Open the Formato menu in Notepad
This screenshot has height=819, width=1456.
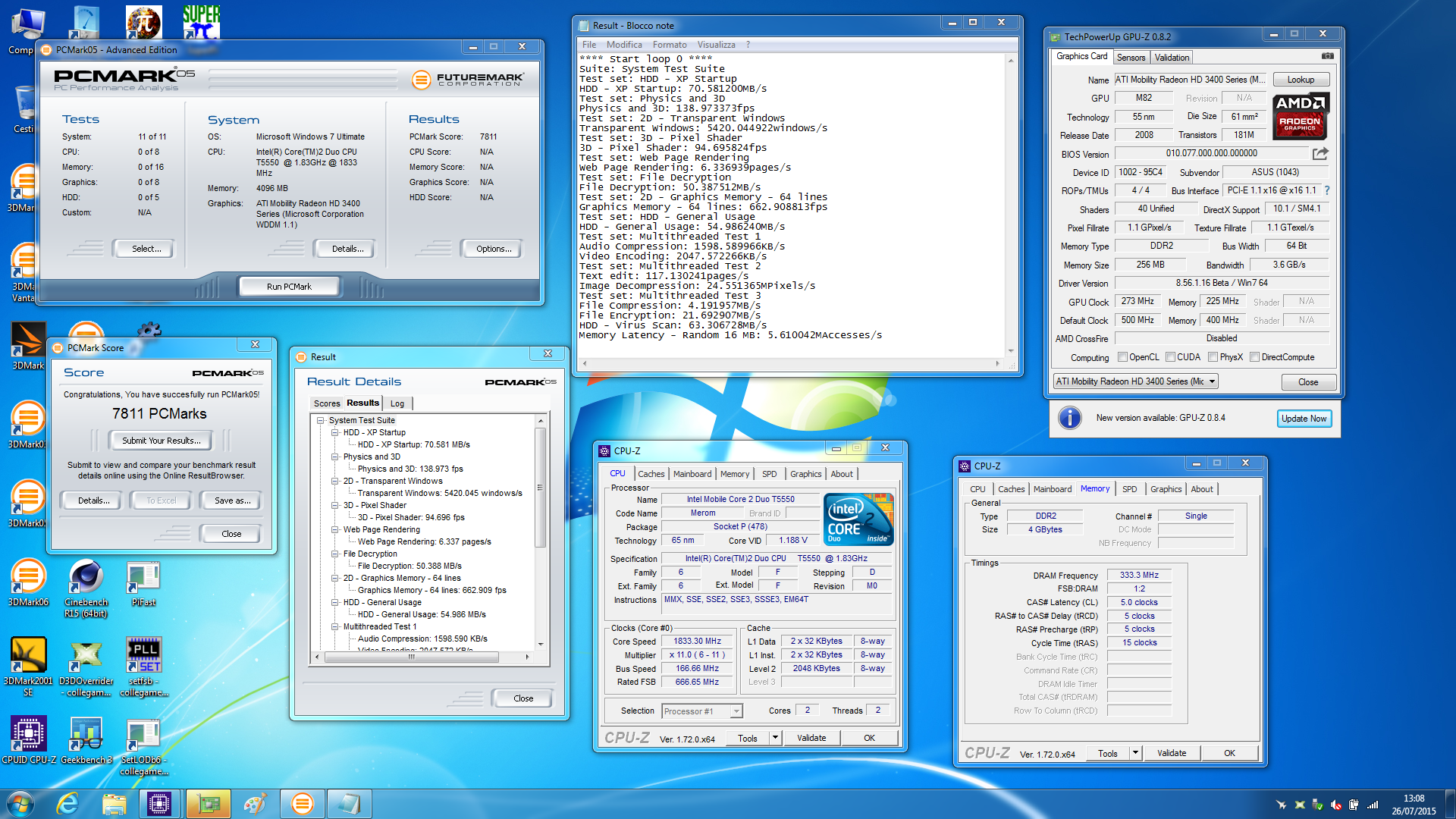coord(670,45)
